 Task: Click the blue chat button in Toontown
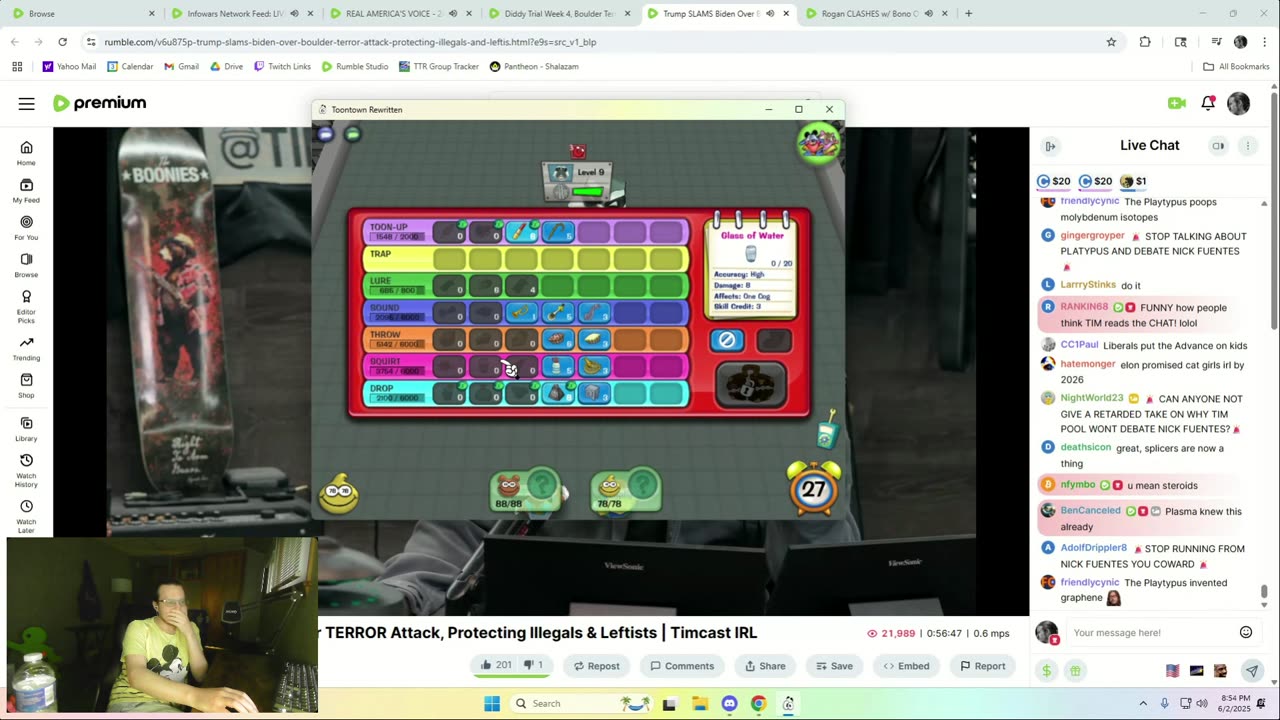coord(326,133)
